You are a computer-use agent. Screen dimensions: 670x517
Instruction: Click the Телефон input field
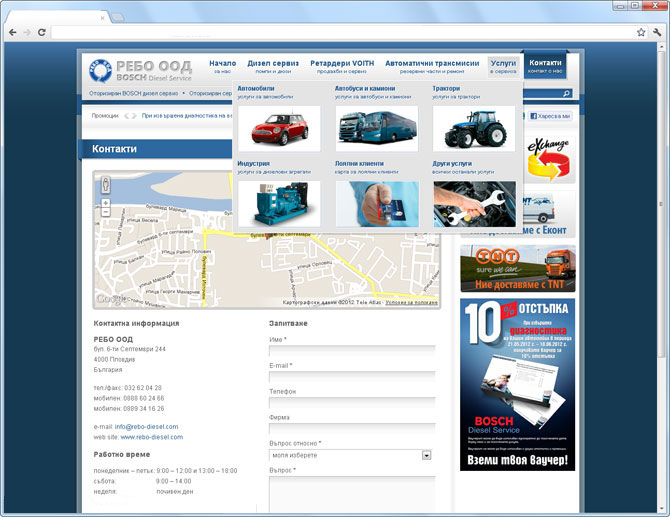coord(352,403)
